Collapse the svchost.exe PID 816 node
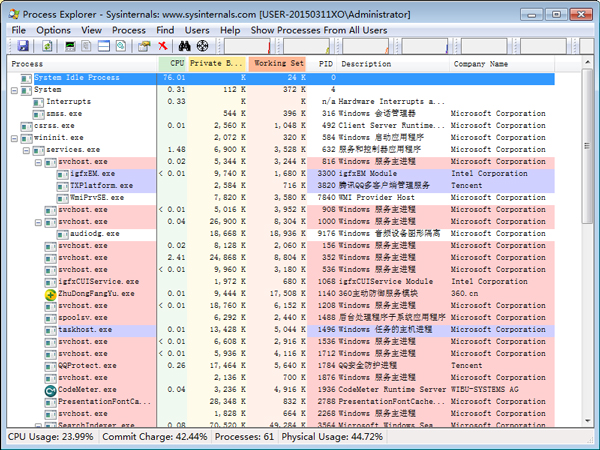 [x=38, y=163]
